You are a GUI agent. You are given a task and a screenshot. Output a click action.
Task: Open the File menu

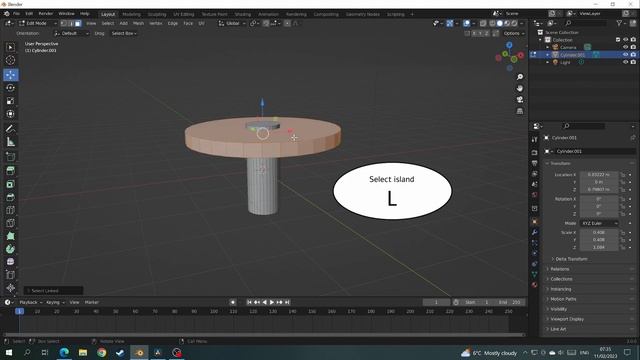tap(16, 13)
